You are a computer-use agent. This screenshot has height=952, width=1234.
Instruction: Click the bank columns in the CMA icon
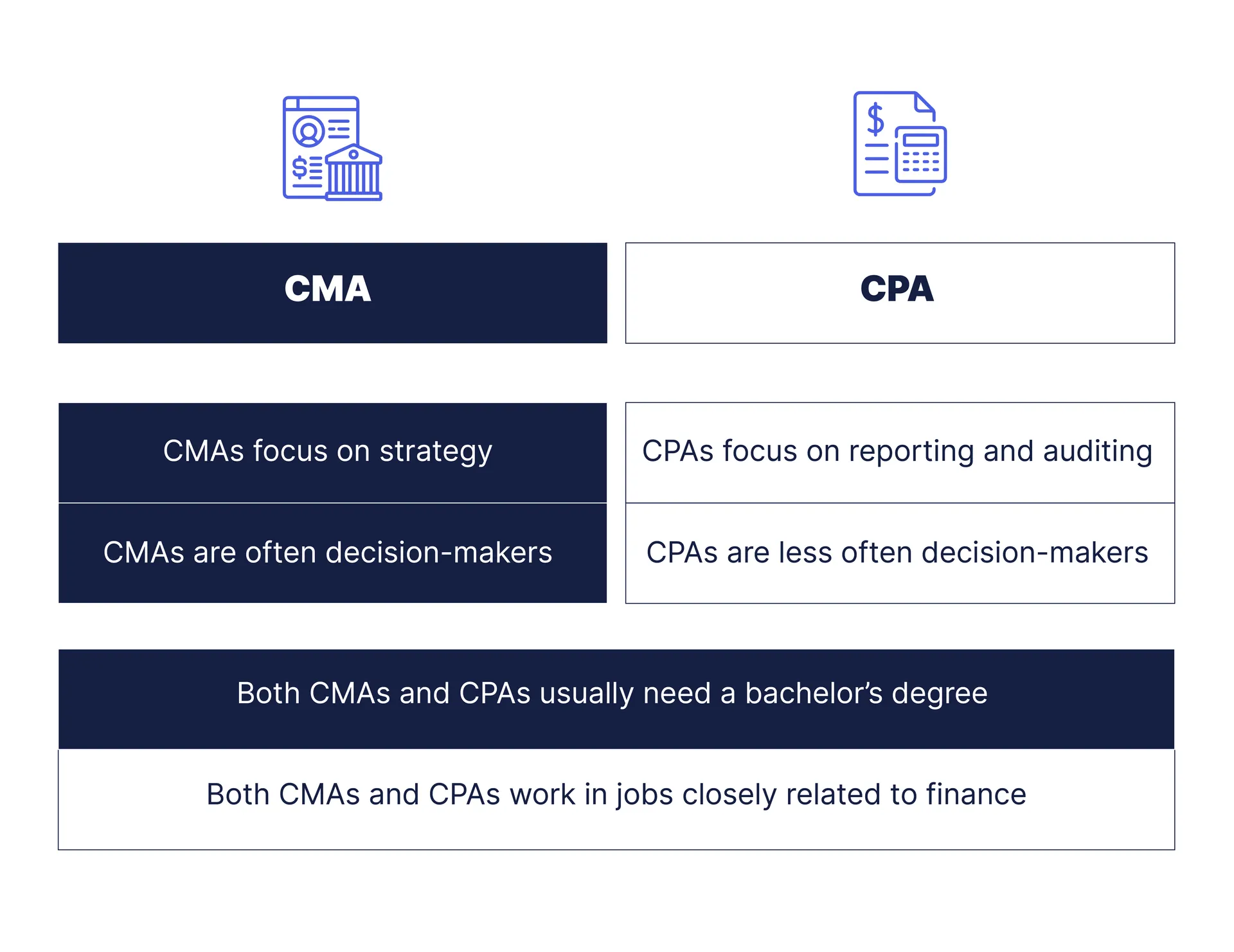(x=353, y=179)
